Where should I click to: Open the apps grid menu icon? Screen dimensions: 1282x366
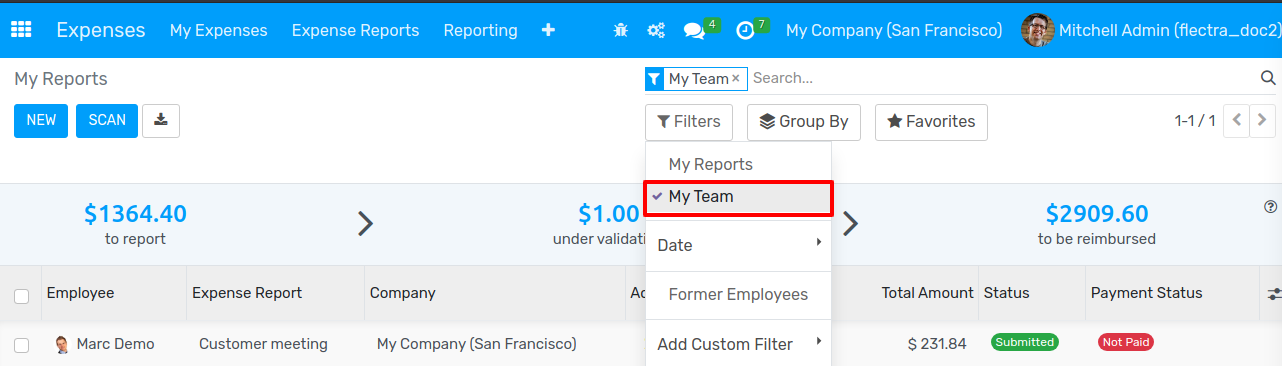pyautogui.click(x=21, y=30)
